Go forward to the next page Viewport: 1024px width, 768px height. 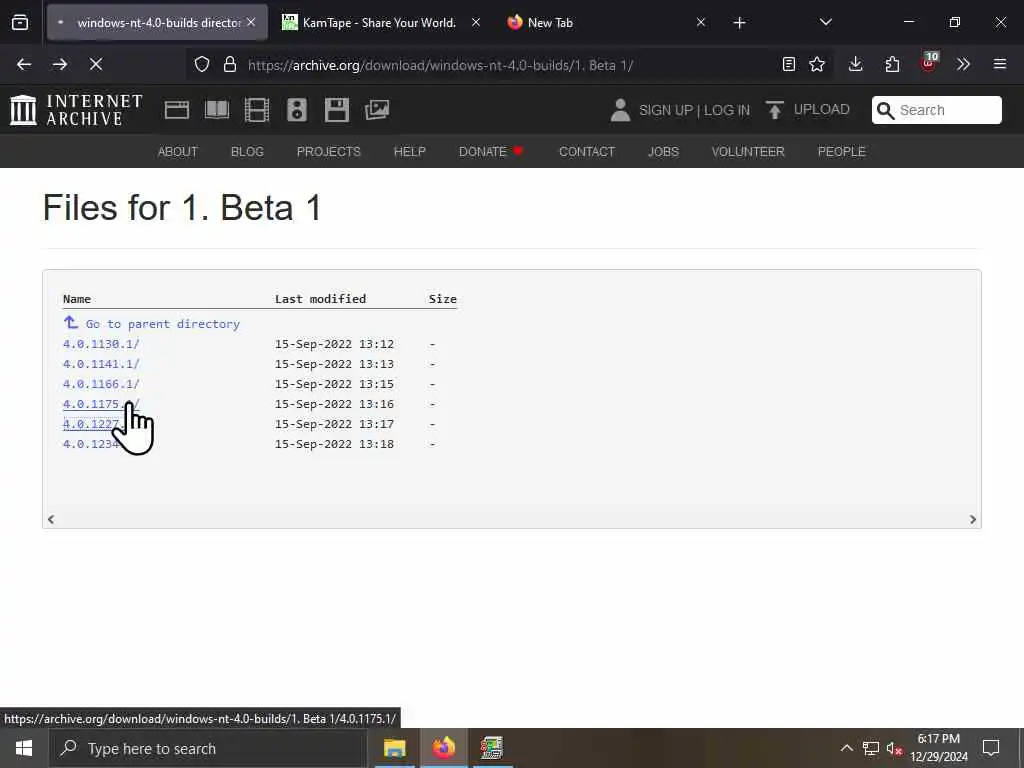60,64
